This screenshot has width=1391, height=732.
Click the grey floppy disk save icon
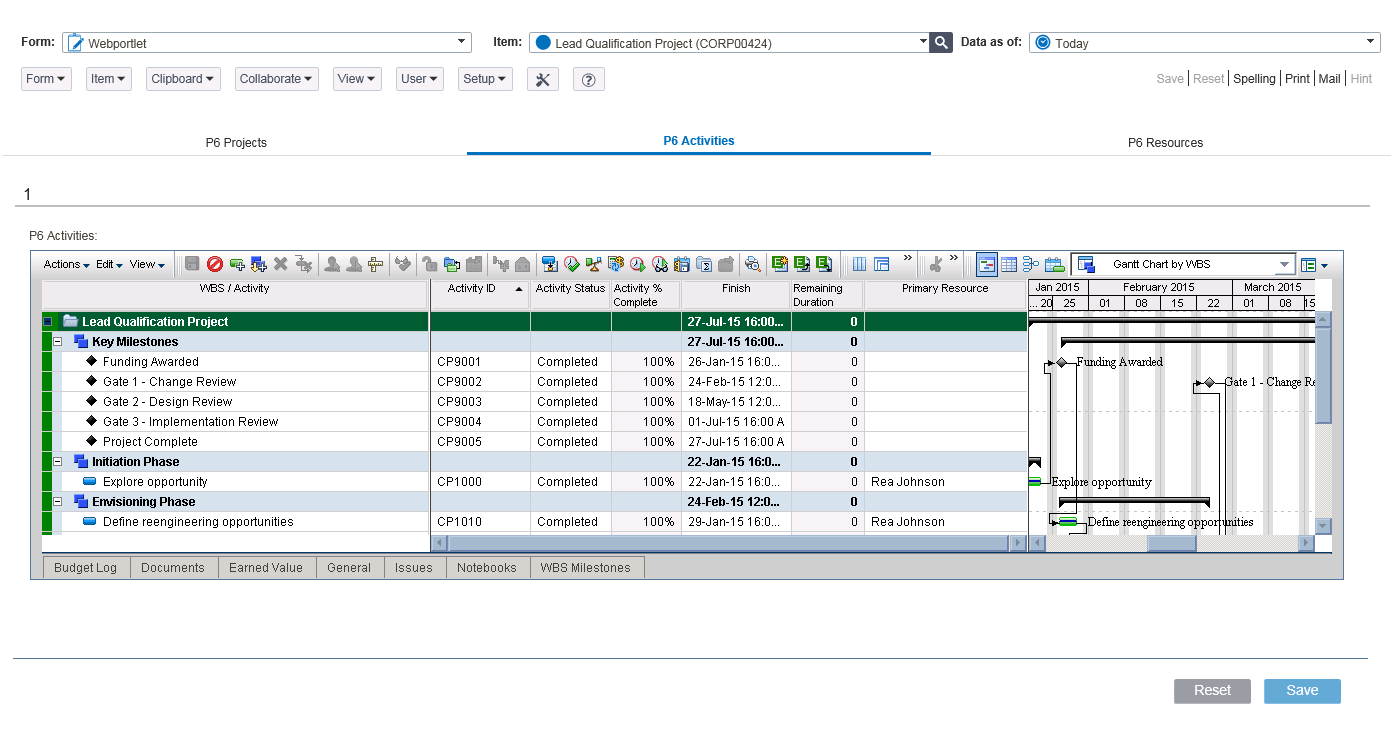coord(193,264)
